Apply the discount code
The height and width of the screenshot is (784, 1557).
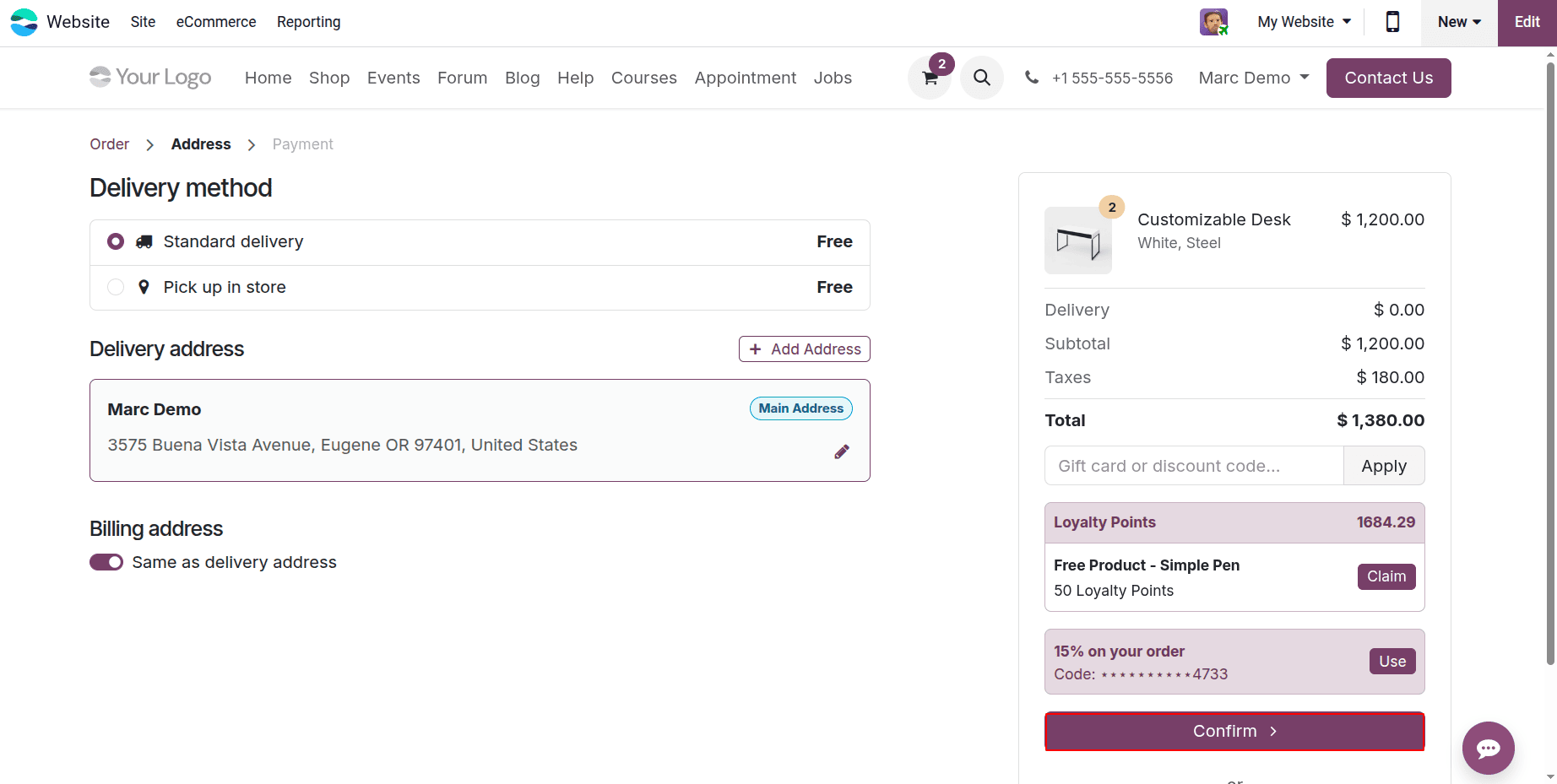pyautogui.click(x=1384, y=466)
